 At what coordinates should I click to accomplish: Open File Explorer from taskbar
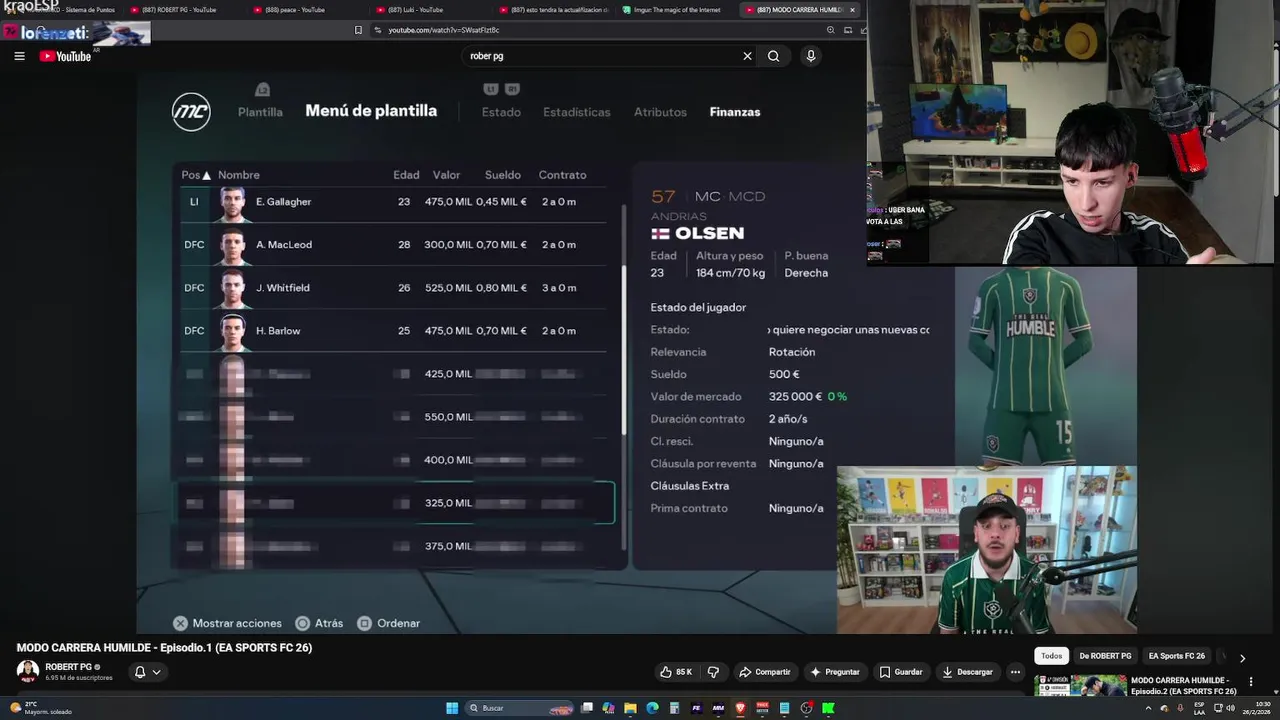coord(630,708)
